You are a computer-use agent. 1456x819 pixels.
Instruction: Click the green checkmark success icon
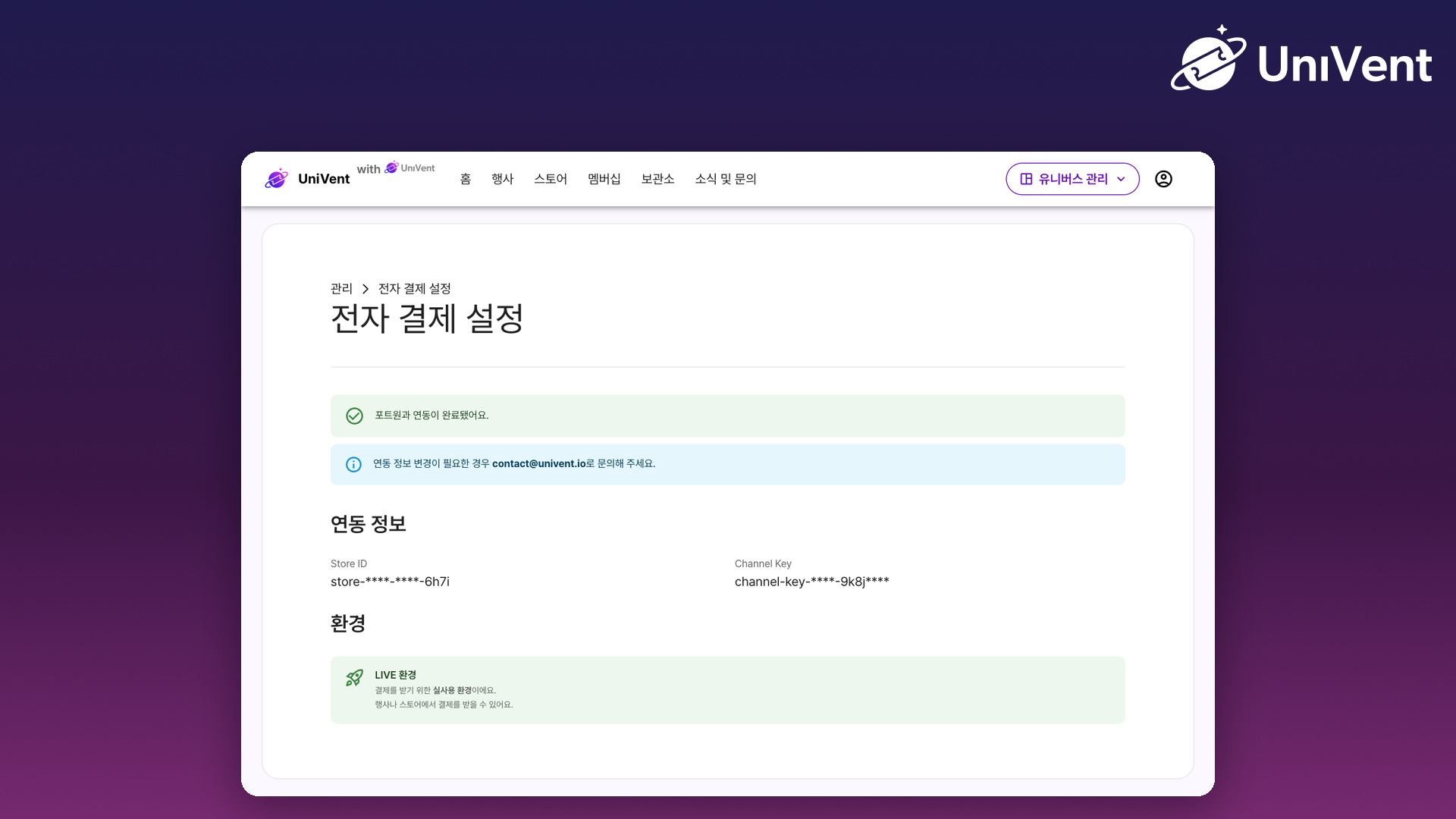click(354, 416)
